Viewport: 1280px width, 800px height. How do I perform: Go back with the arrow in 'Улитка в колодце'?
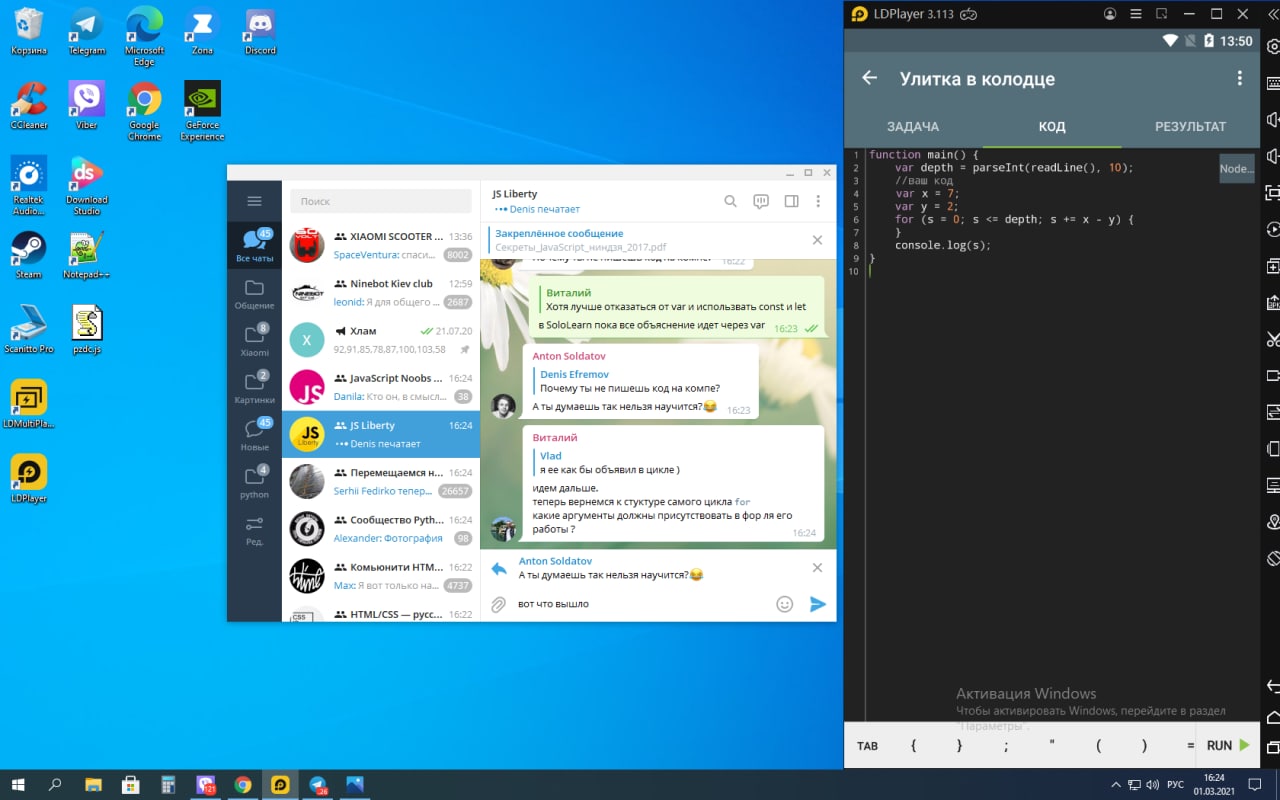(x=870, y=78)
